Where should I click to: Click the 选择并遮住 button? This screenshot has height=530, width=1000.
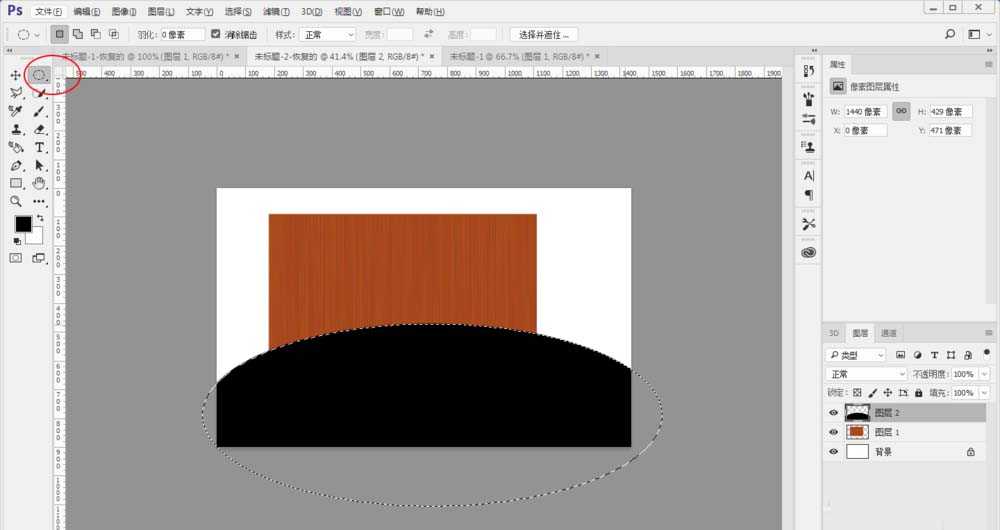tap(542, 34)
